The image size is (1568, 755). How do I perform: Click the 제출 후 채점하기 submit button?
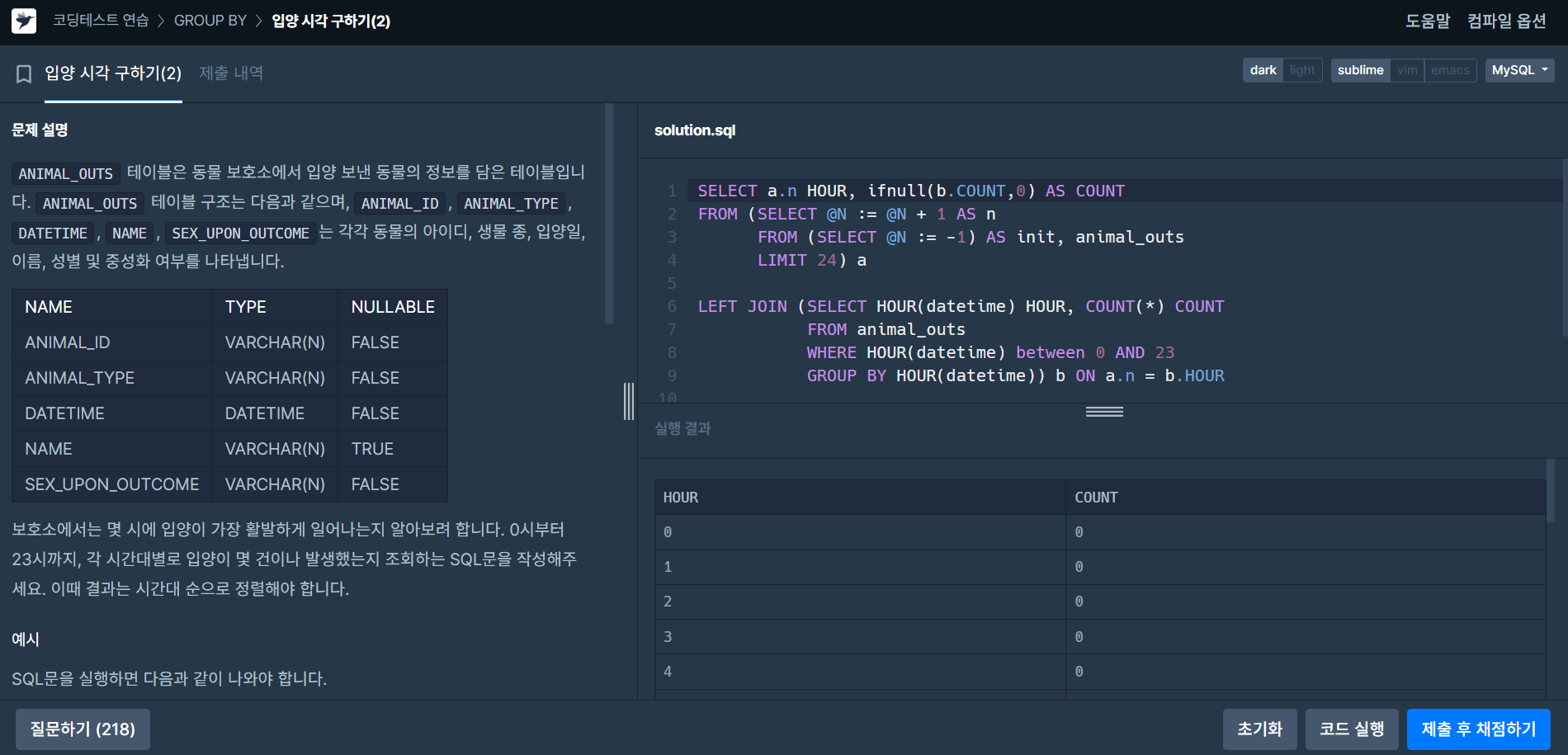(x=1478, y=729)
